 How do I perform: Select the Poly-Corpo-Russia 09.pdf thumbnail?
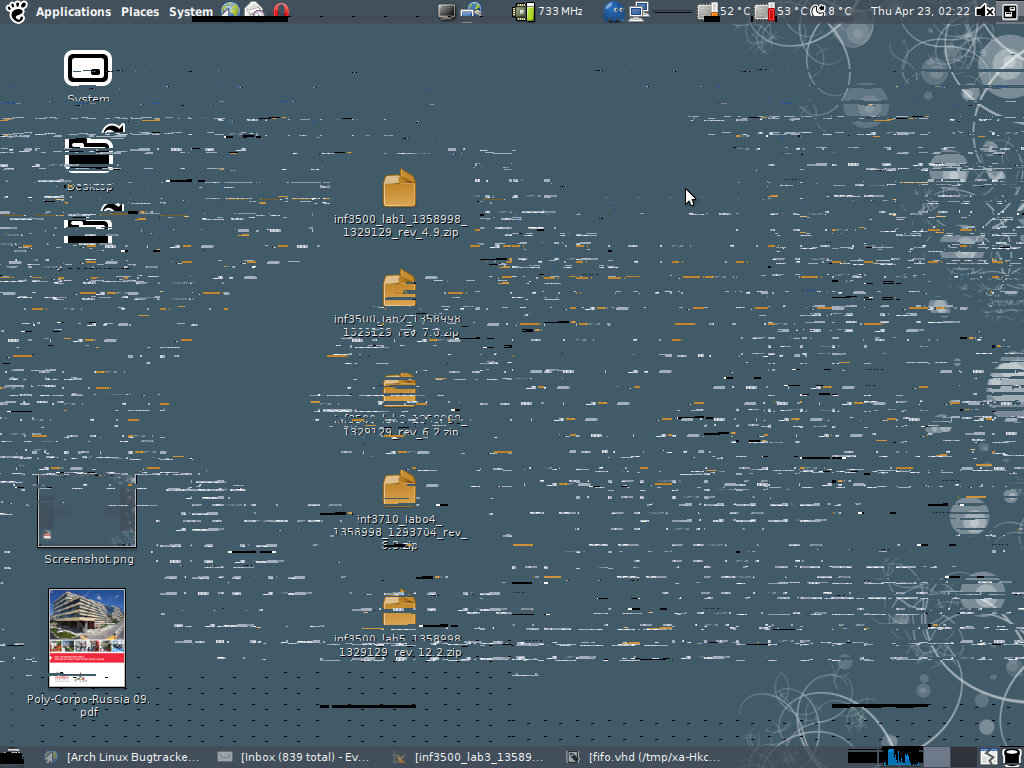tap(87, 638)
